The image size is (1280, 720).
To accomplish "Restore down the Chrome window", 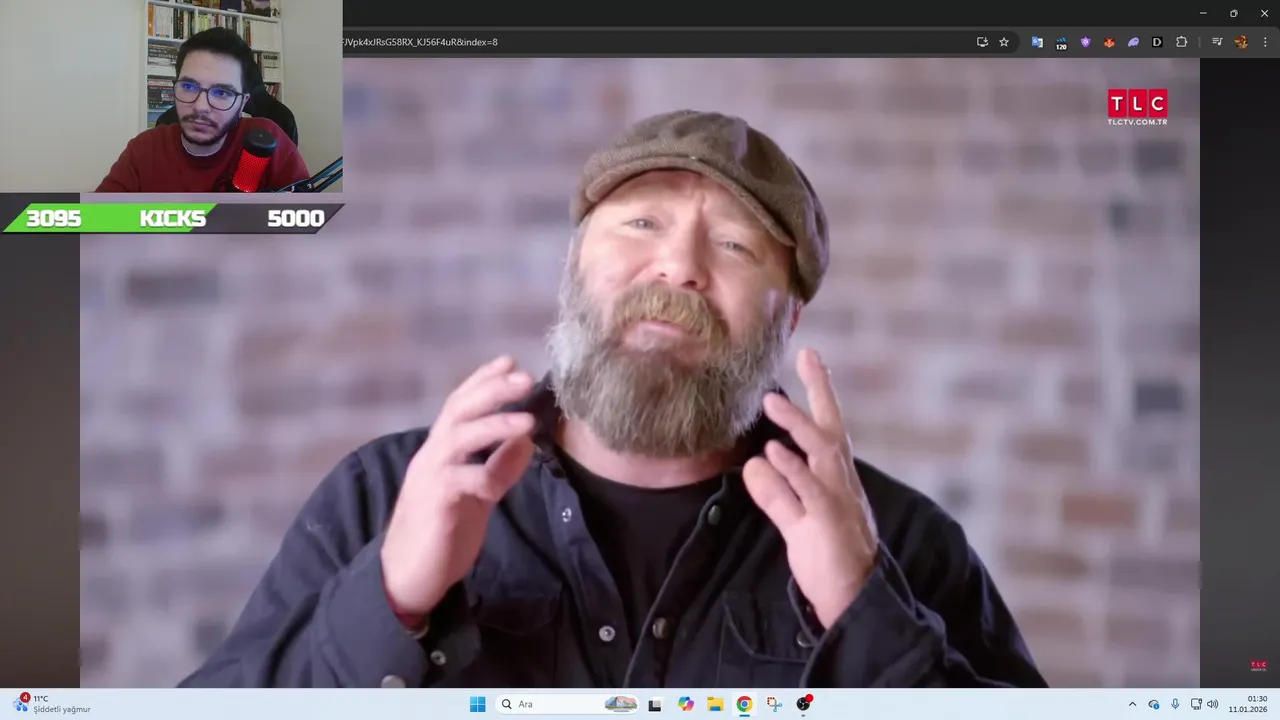I will [x=1233, y=13].
